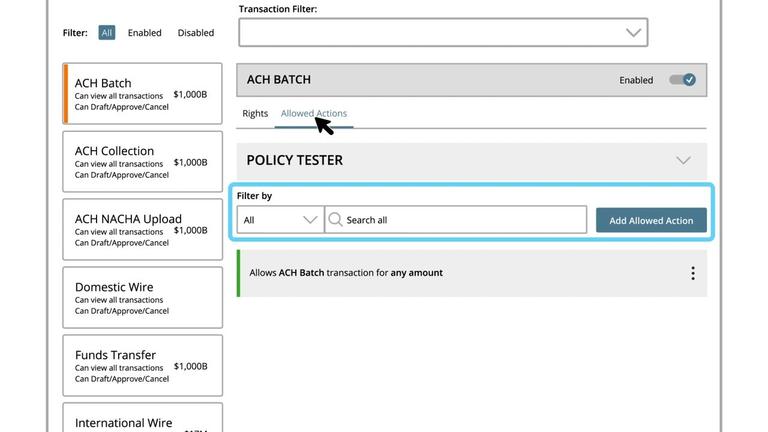Image resolution: width=768 pixels, height=432 pixels.
Task: Open the three-dot menu for ACH Batch rule
Action: pos(692,273)
